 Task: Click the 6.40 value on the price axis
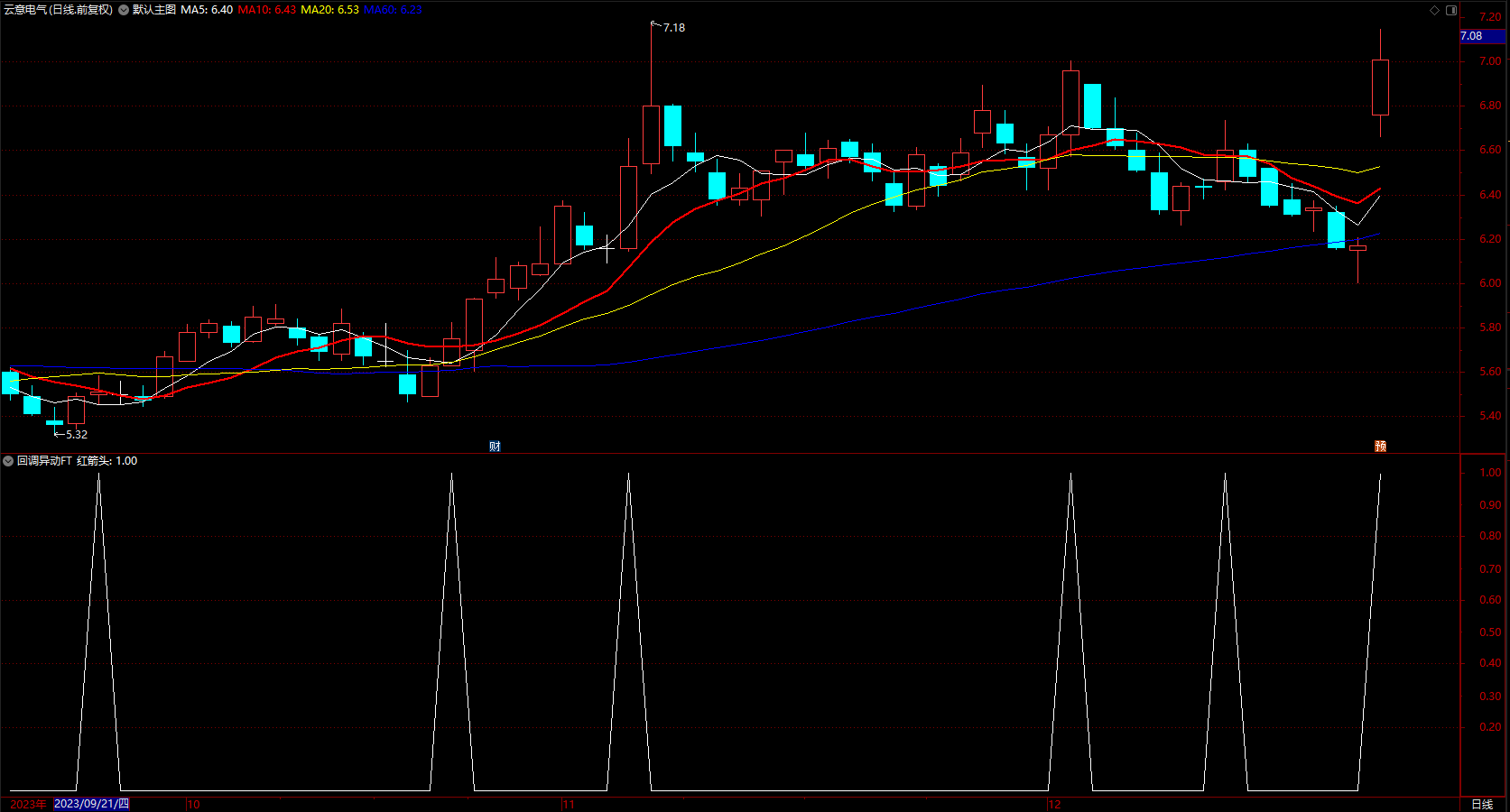(x=1490, y=195)
